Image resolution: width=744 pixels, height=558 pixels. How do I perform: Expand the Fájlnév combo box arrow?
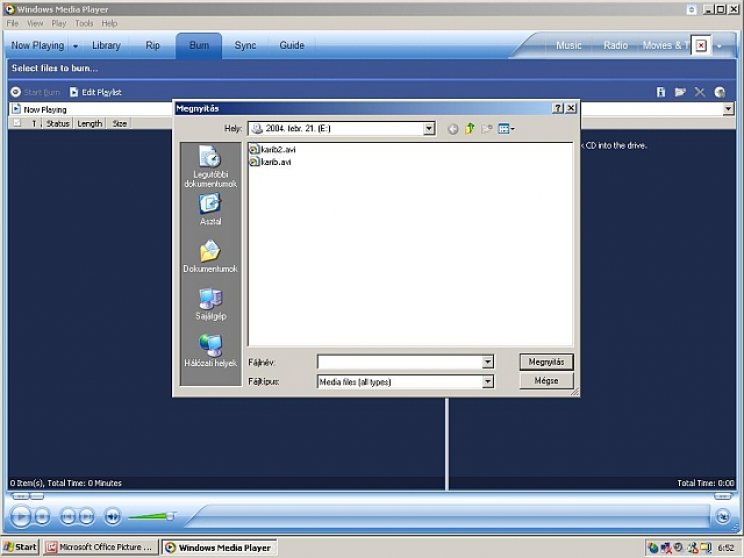487,363
